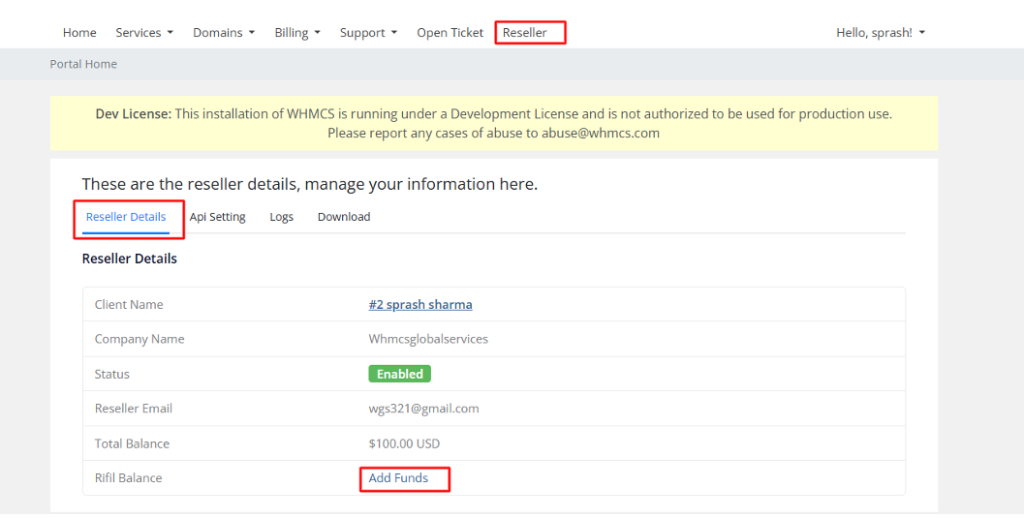Click the Portal Home breadcrumb
1024x518 pixels.
click(83, 64)
